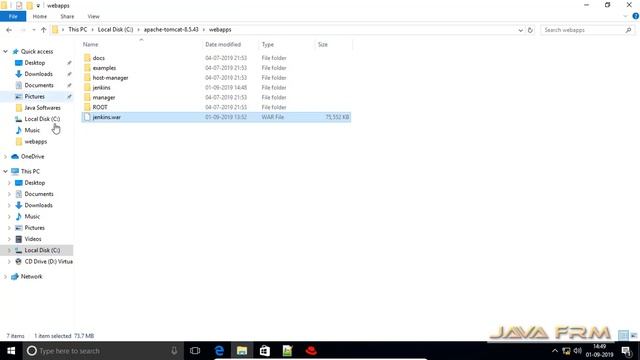Open the Action Center notifications icon
This screenshot has width=640, height=360.
627,351
